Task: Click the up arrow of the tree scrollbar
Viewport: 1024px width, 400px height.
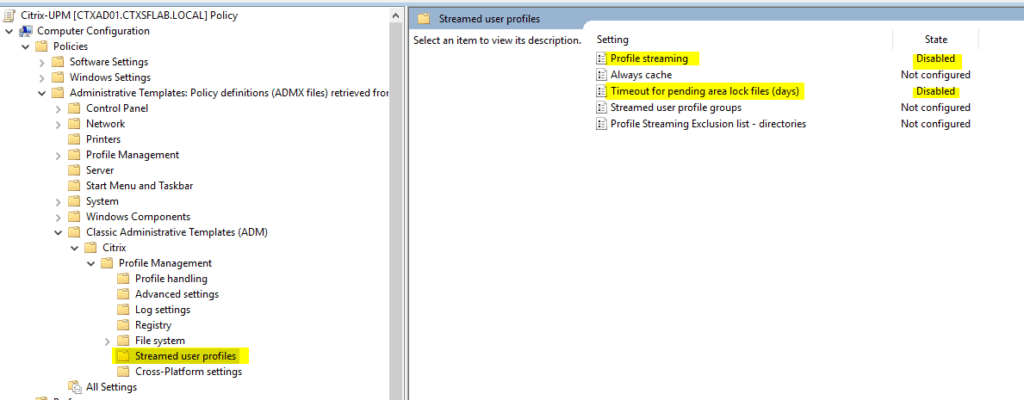Action: point(396,15)
